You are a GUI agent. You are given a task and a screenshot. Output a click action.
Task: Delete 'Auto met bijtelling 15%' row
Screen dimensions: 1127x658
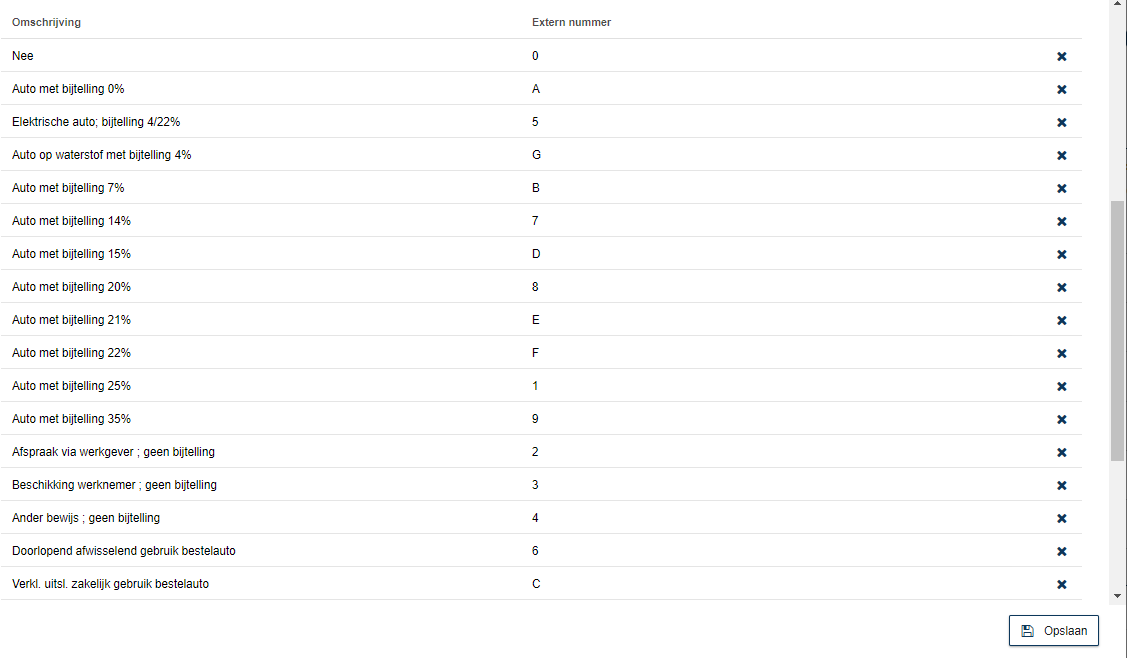[1062, 255]
